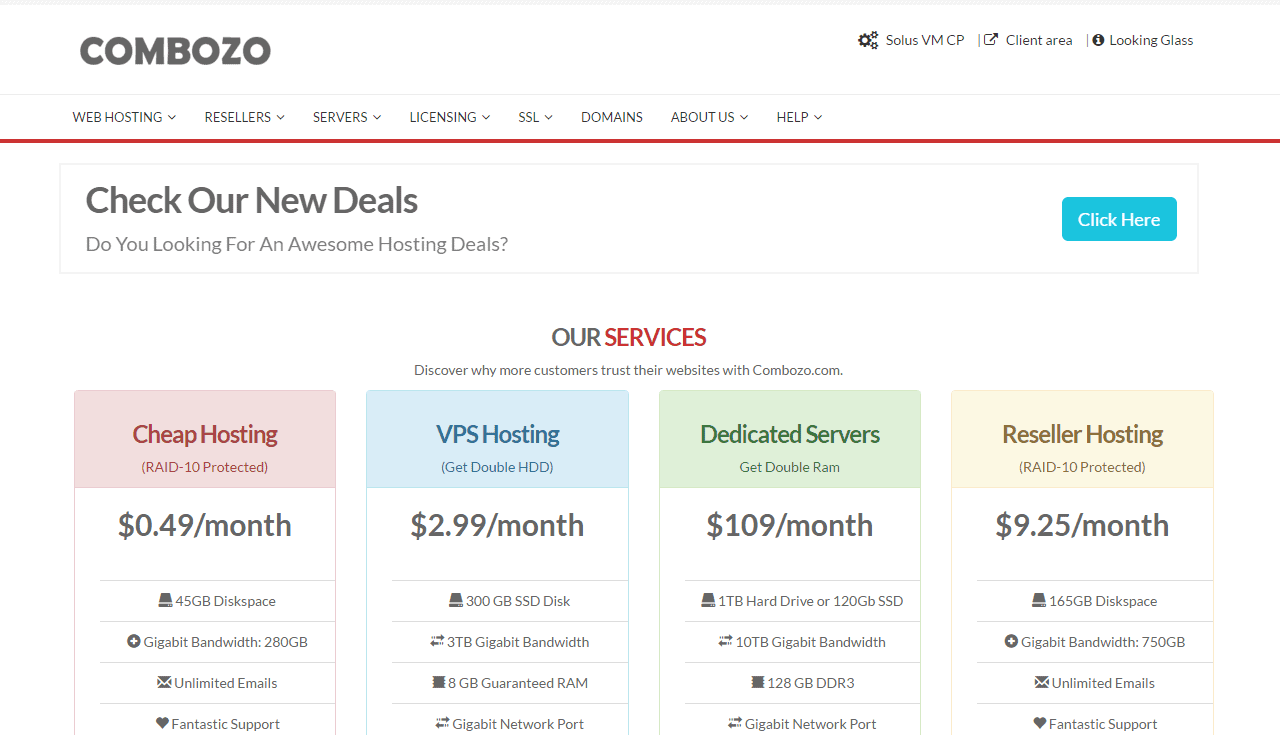Open the Reseller Hosting heading link
1280x735 pixels.
coord(1082,434)
